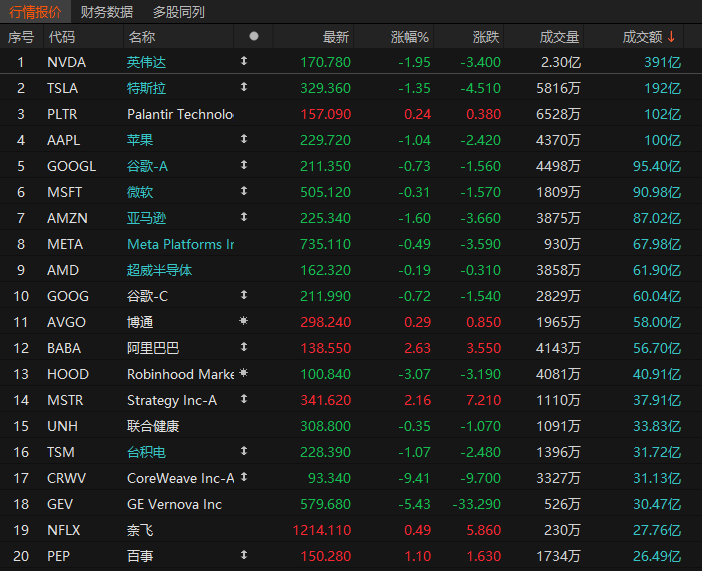Image resolution: width=702 pixels, height=571 pixels.
Task: Select the 联合健康 name cell
Action: coord(153,426)
